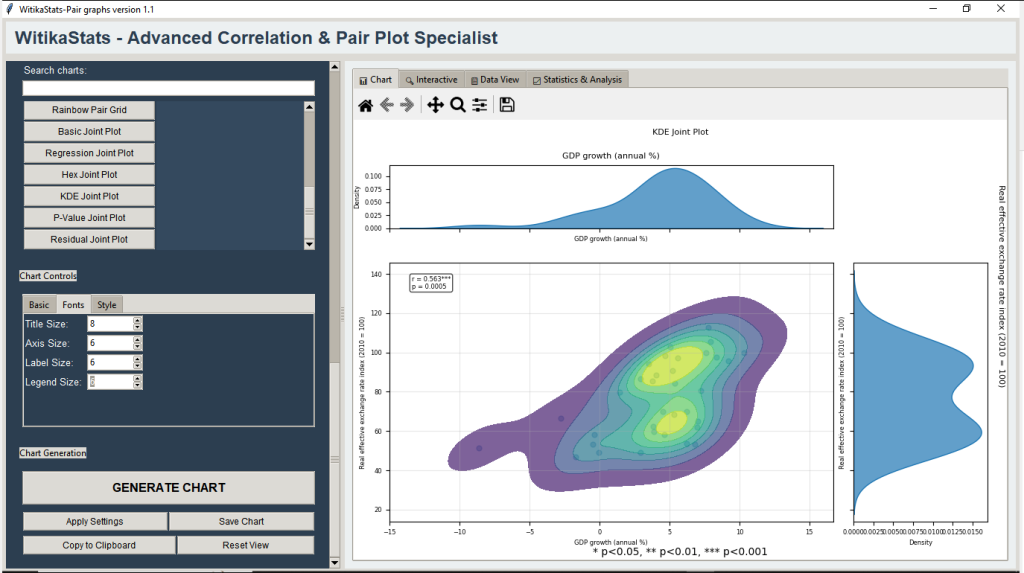Click the Label Size value field
Viewport: 1024px width, 573px height.
point(110,363)
